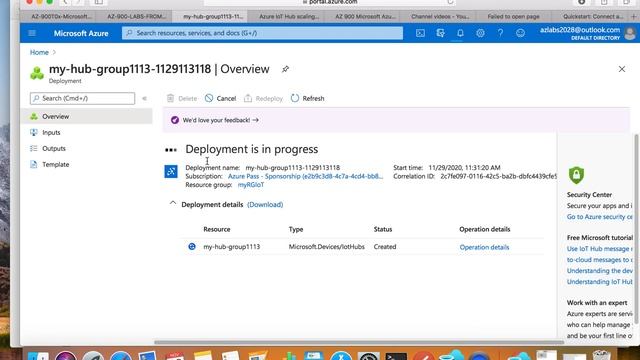
Task: Click the Correlation ID value
Action: pos(498,176)
